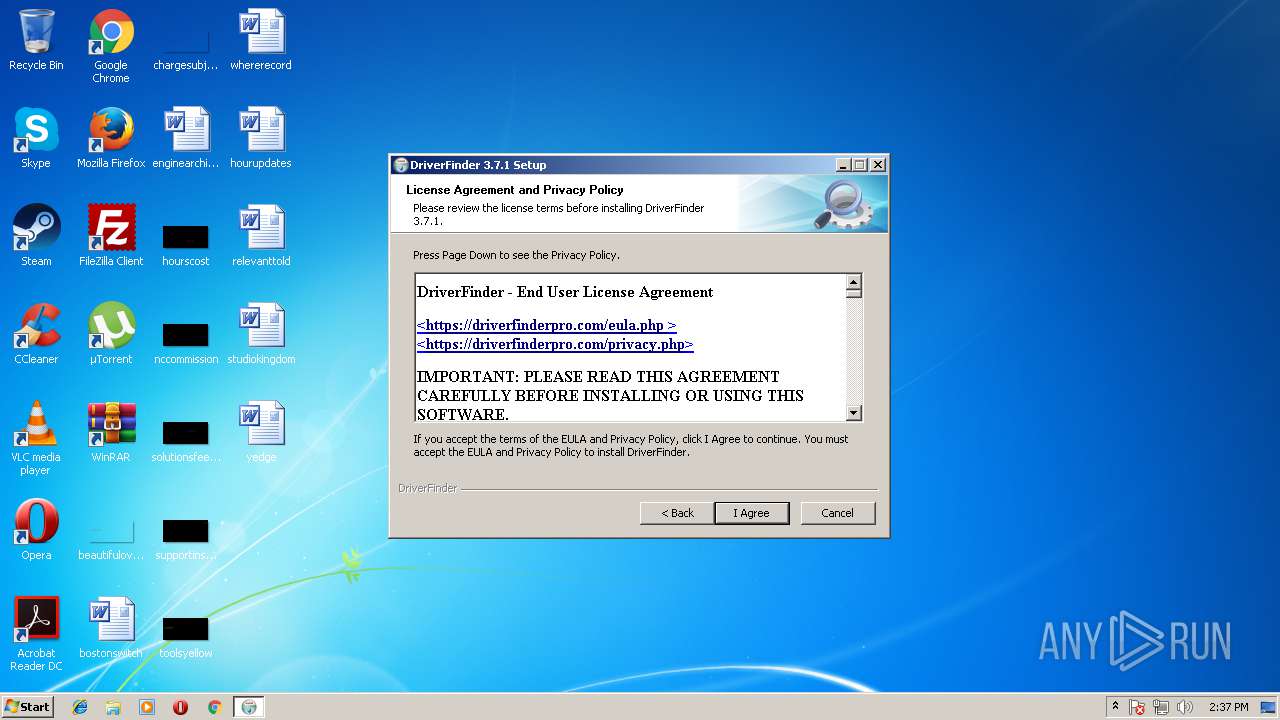1280x720 pixels.
Task: Click license text scrollbar thumb
Action: coord(854,295)
